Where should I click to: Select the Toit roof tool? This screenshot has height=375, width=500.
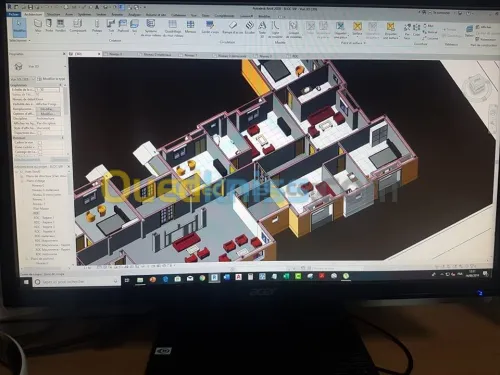111,26
